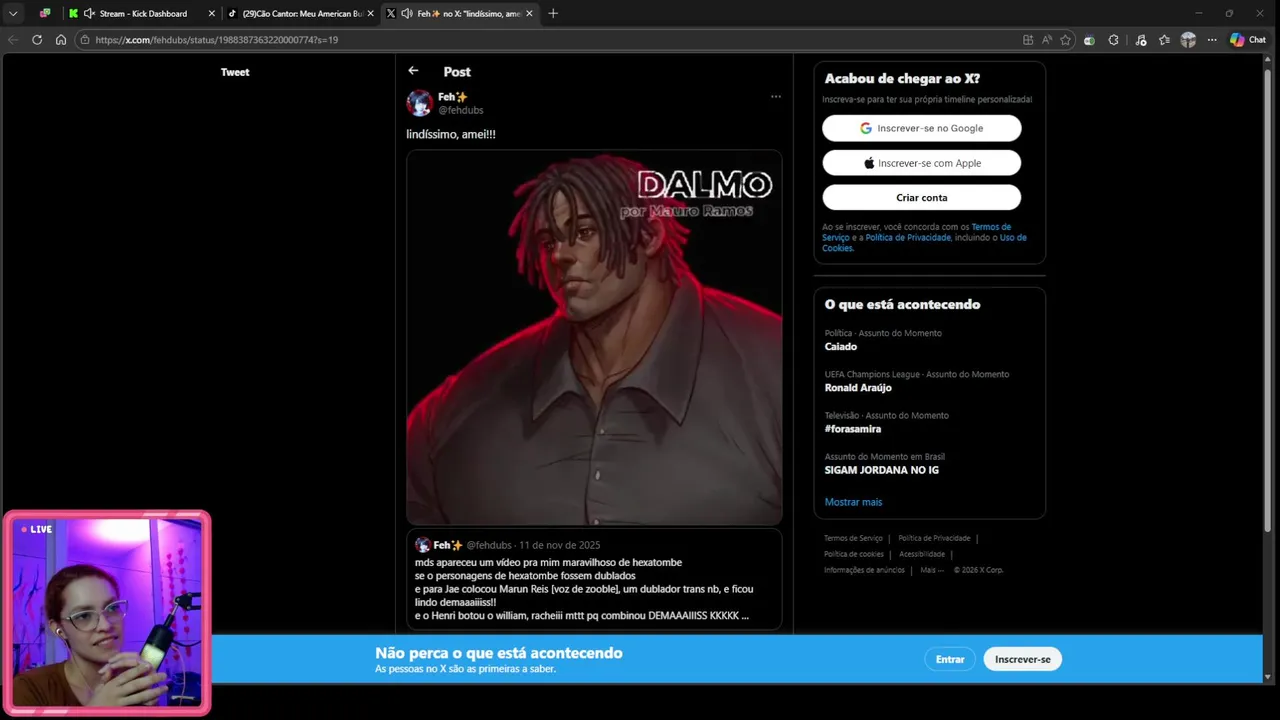This screenshot has width=1280, height=720.
Task: View site information lock icon
Action: (x=86, y=40)
